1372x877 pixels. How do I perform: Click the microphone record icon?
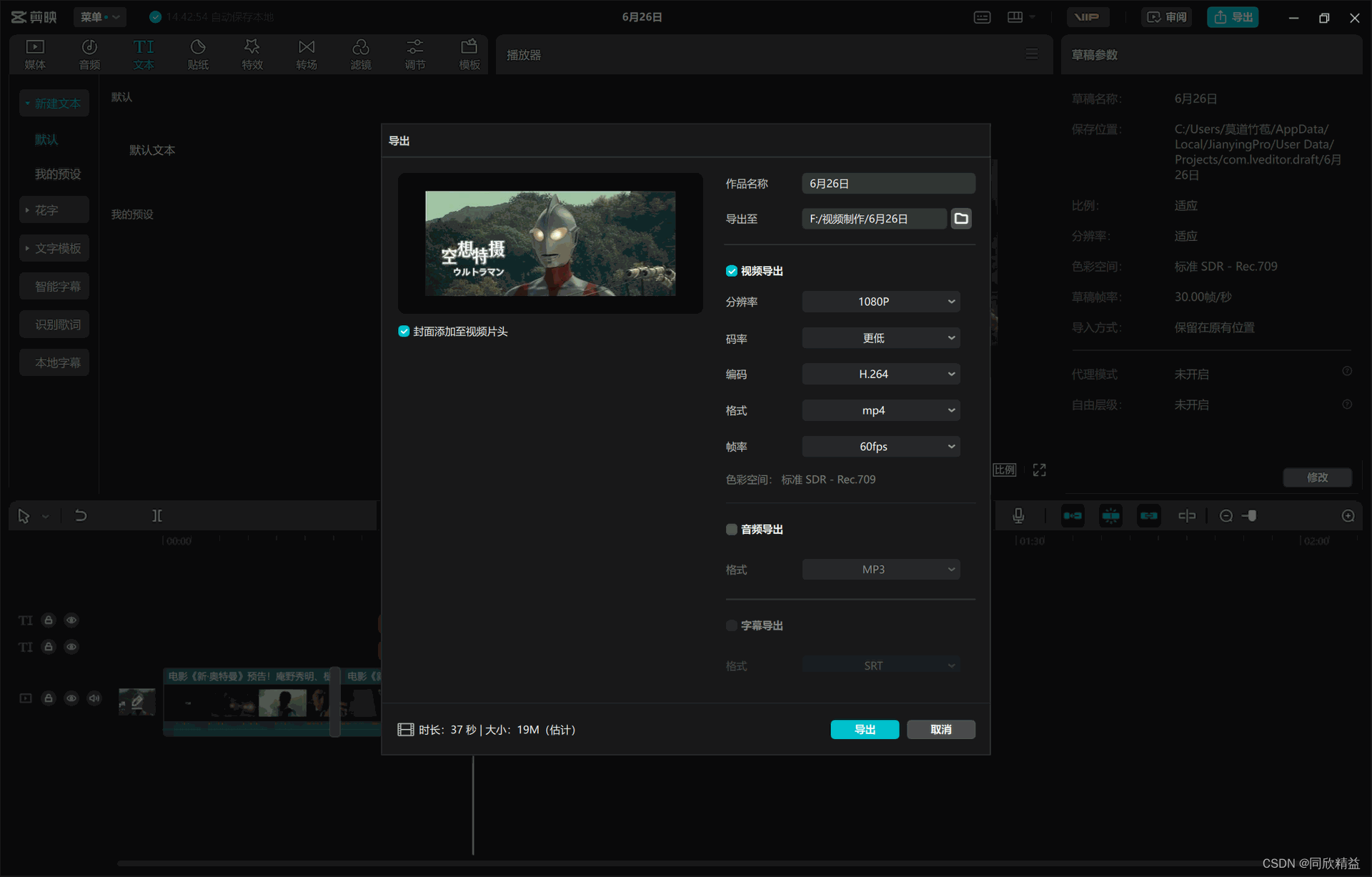point(1018,515)
